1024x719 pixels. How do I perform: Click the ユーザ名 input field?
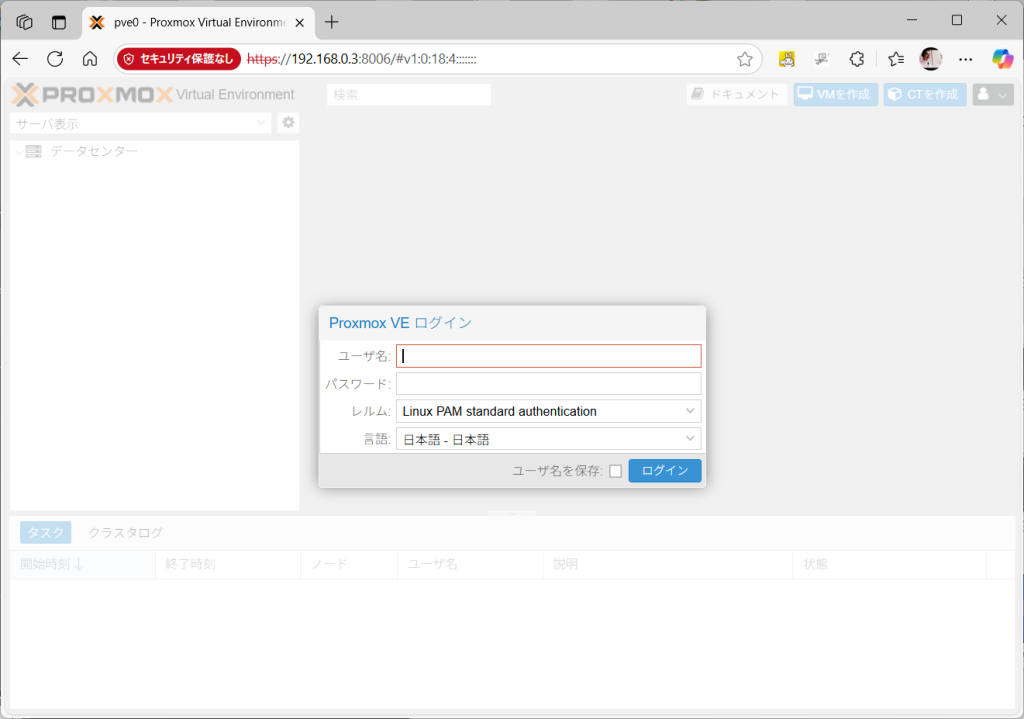(x=549, y=356)
